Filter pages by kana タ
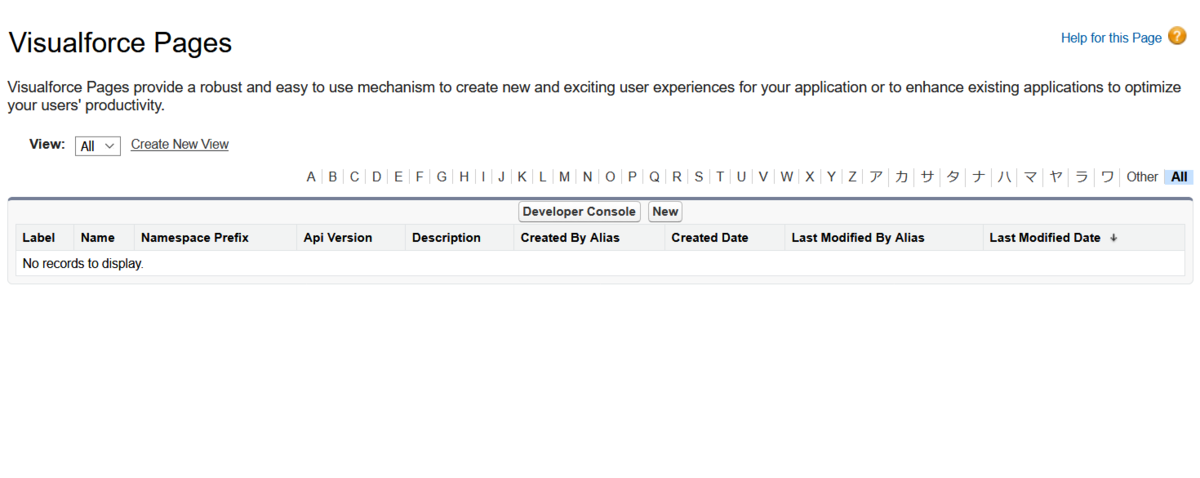This screenshot has height=478, width=1200. 953,177
